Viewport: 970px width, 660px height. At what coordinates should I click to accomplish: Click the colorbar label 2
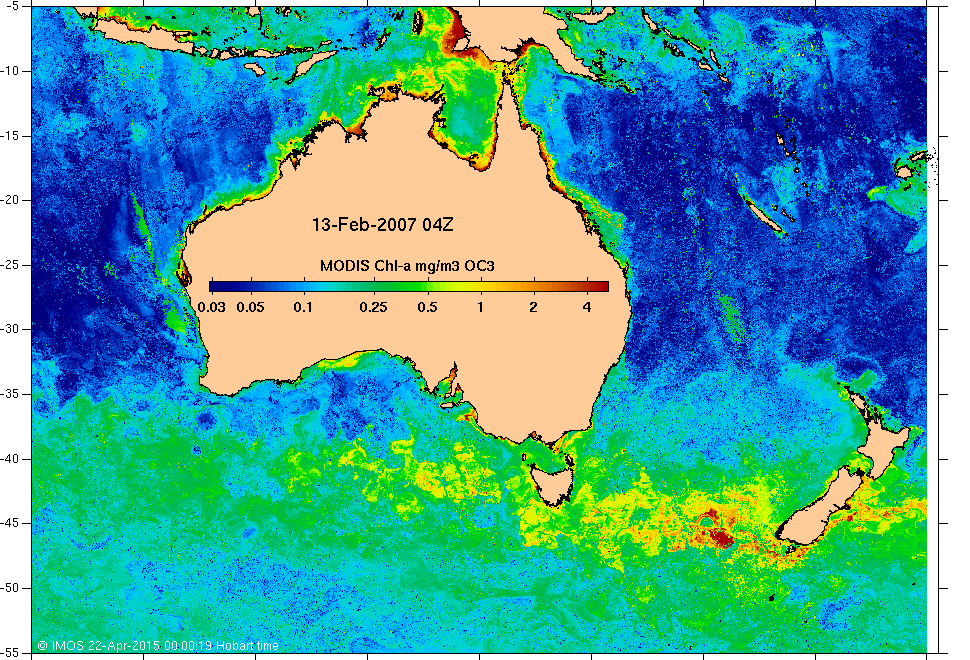pyautogui.click(x=533, y=307)
